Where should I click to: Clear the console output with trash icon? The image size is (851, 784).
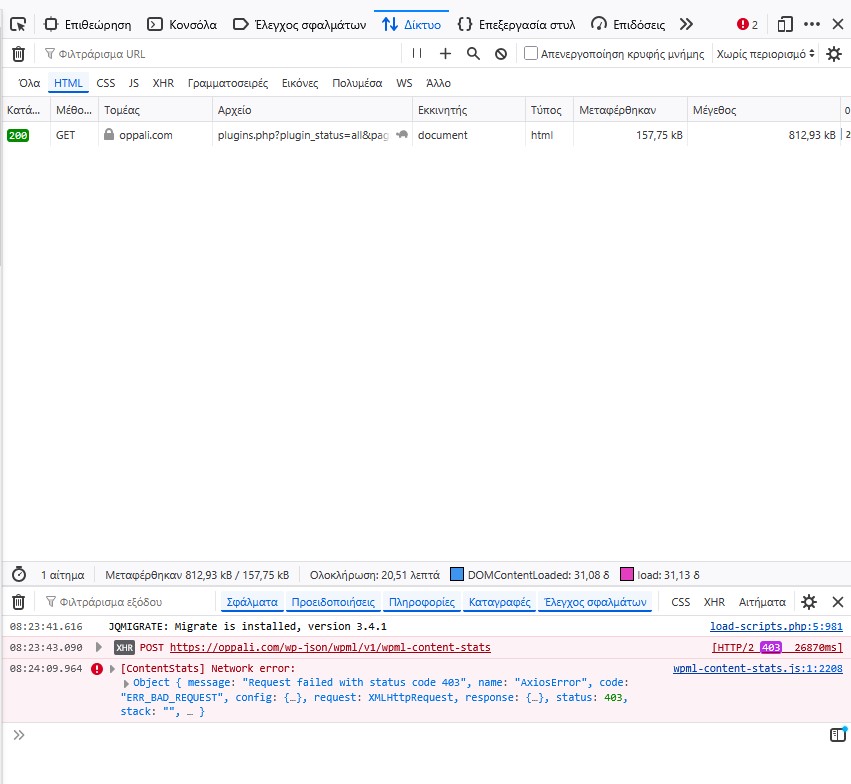click(x=18, y=602)
